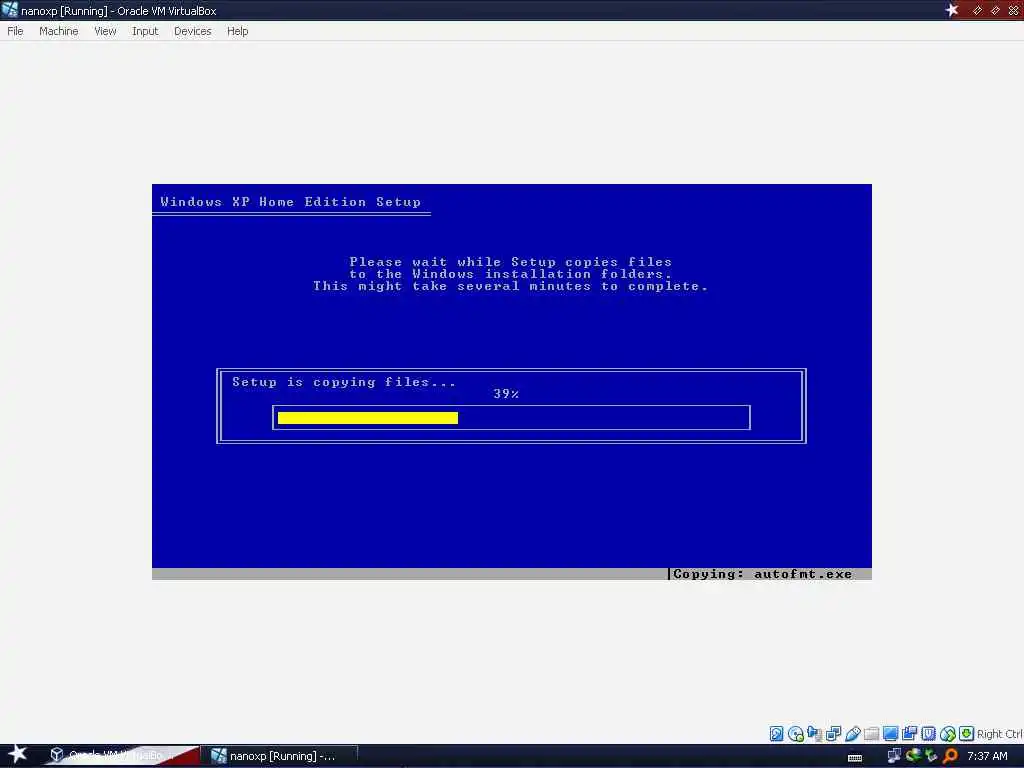Screen dimensions: 1024x768
Task: Click "Copying: autofmt.exe" in the setup status bar
Action: [762, 574]
